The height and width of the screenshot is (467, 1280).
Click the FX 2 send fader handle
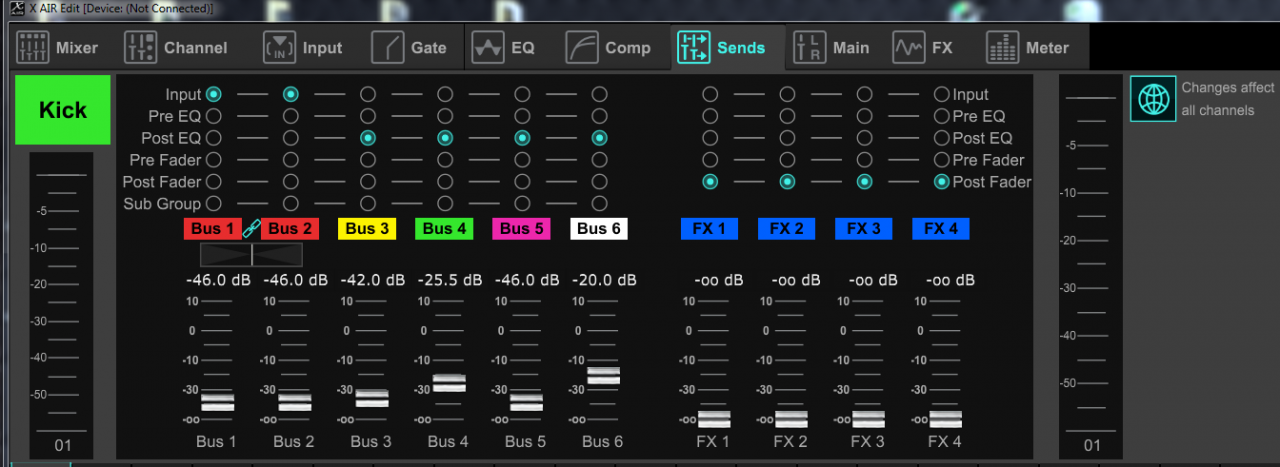[x=791, y=419]
